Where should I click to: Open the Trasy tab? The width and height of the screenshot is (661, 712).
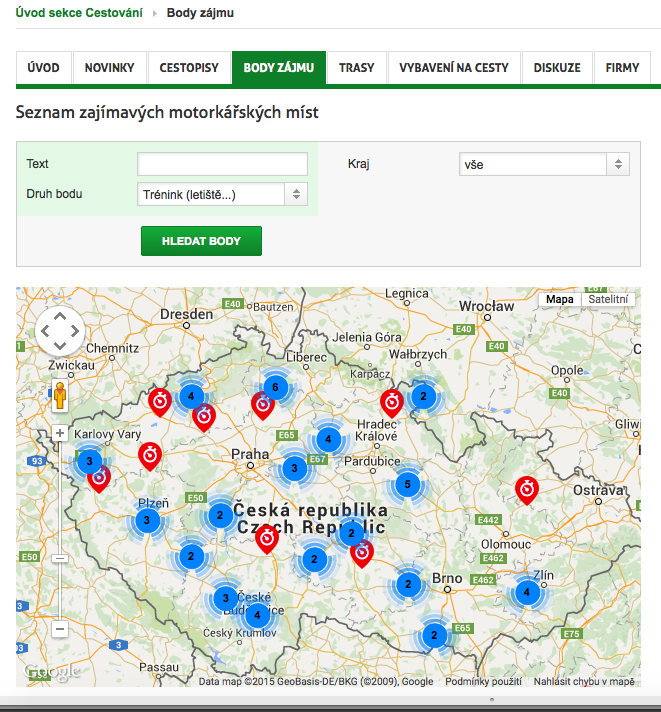point(356,68)
